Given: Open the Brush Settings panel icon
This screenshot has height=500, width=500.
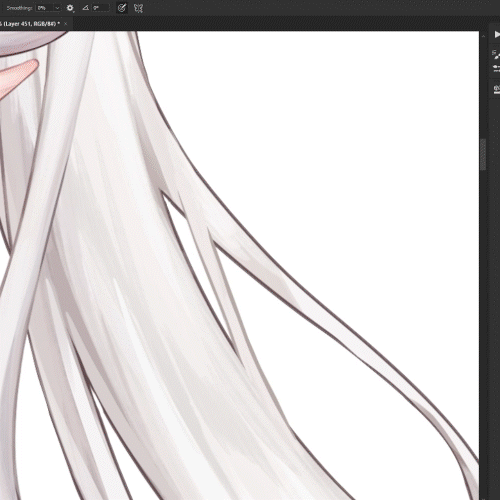Looking at the screenshot, I should click(497, 54).
